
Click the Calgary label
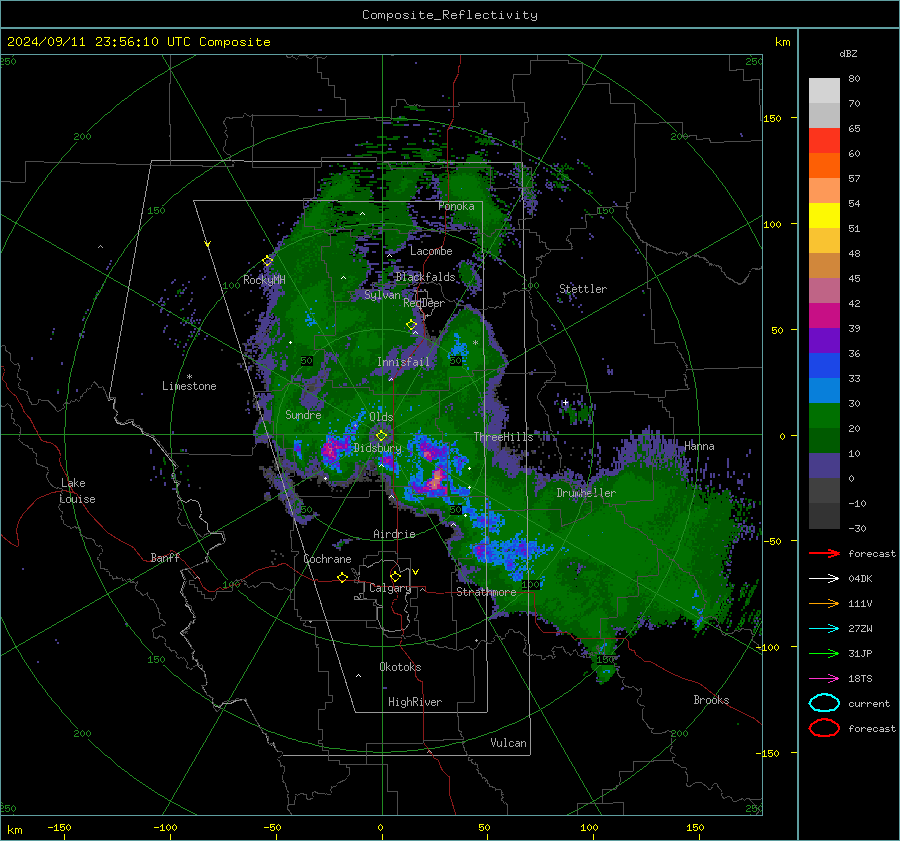point(390,588)
